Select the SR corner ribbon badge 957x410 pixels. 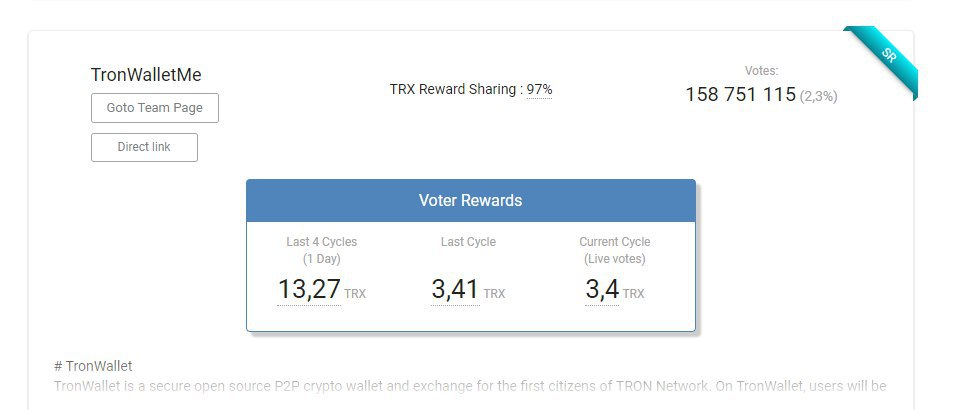click(885, 58)
